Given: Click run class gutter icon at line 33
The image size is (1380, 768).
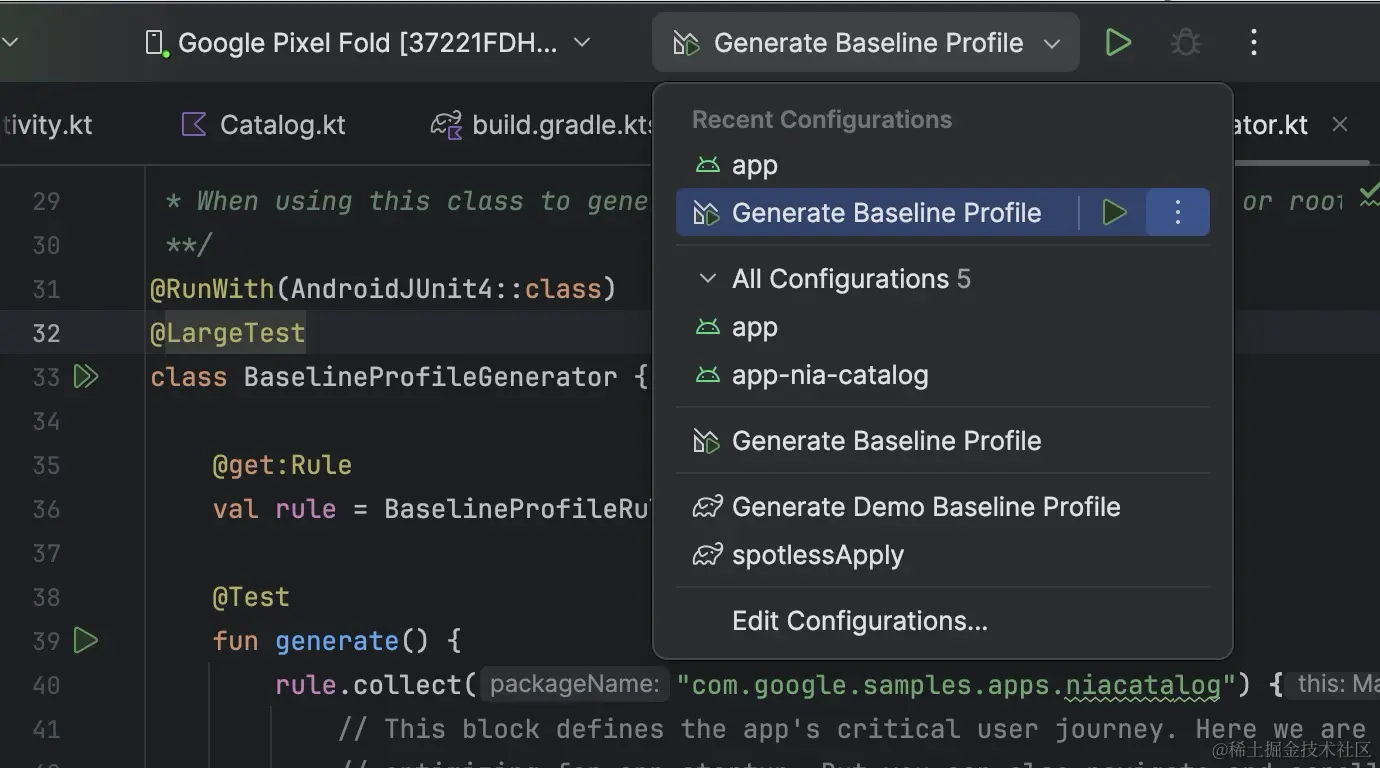Looking at the screenshot, I should pos(86,377).
